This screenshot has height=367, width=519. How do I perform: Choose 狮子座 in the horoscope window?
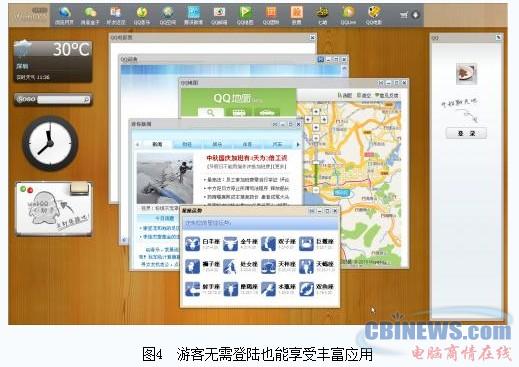tap(202, 266)
